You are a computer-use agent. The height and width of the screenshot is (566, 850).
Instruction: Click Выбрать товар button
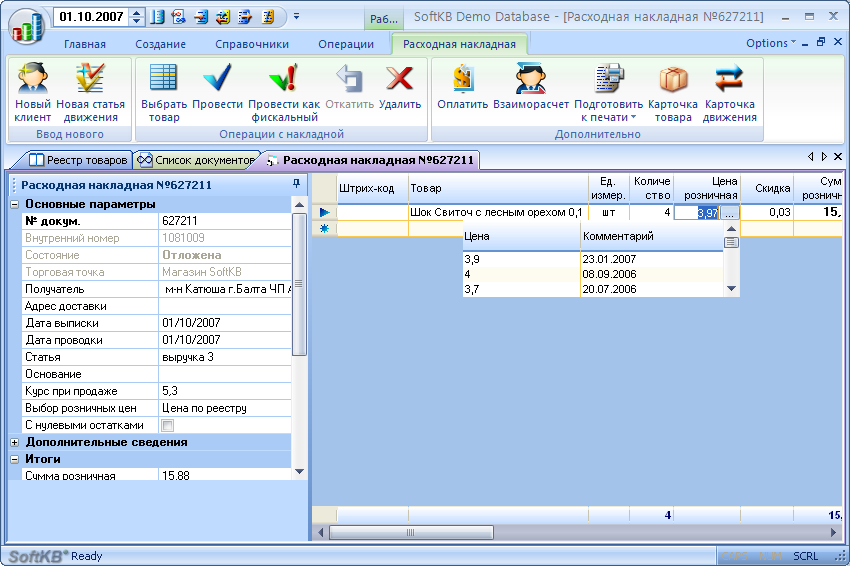(164, 92)
